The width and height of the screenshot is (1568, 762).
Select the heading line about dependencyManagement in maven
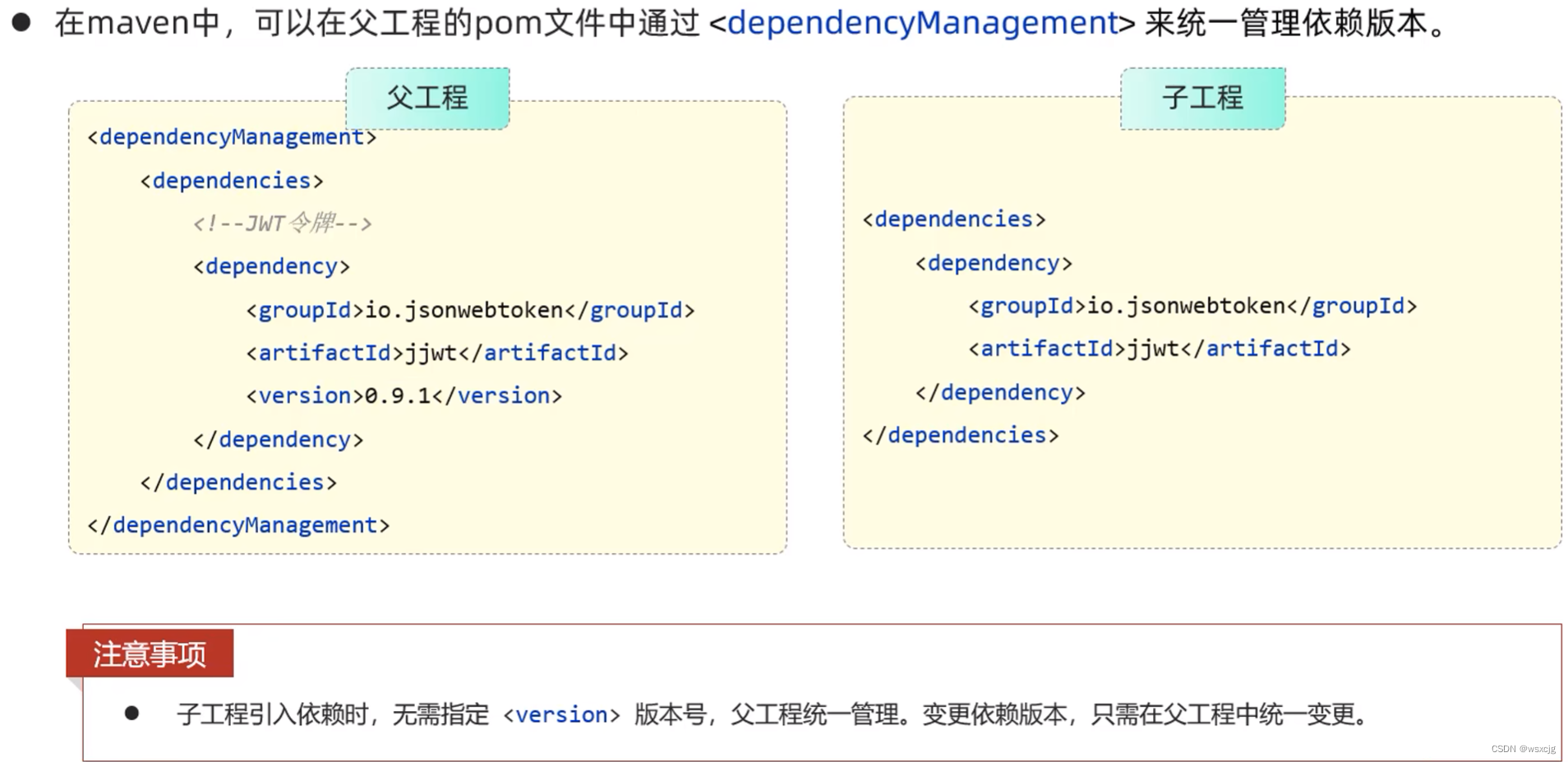[749, 23]
